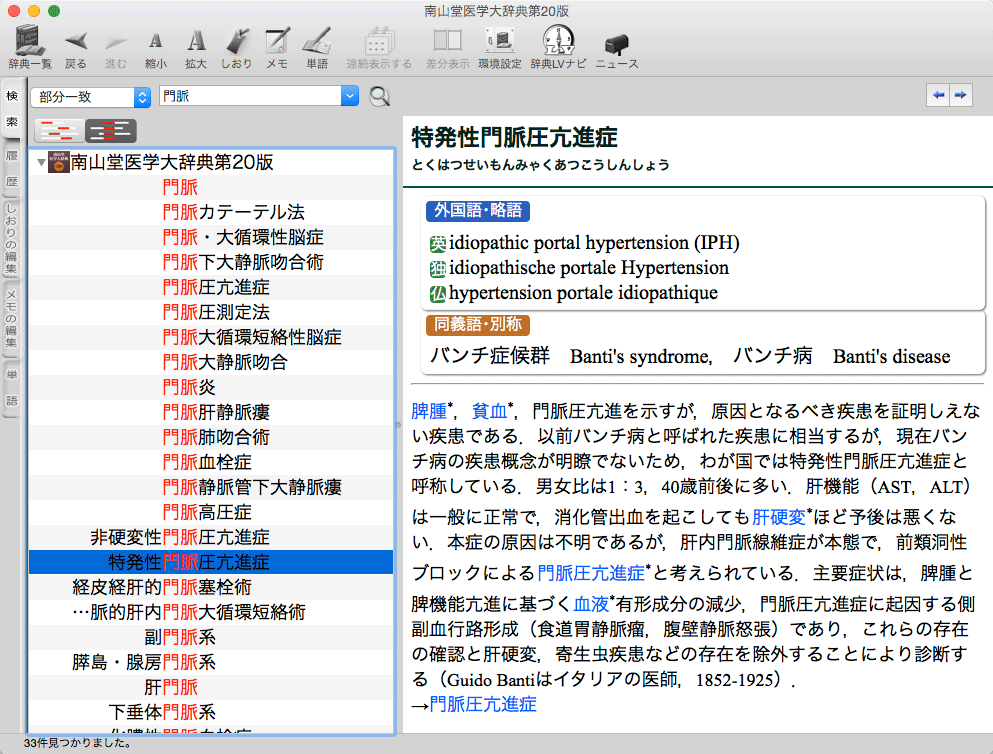
Task: Open 環境設定 preferences
Action: [500, 45]
